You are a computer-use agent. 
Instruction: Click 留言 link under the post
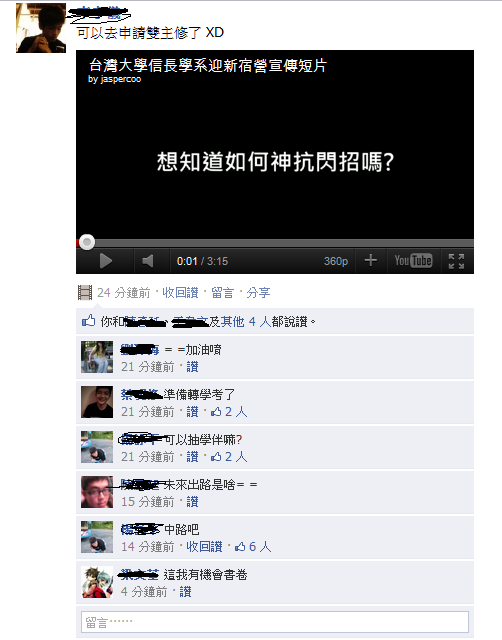coord(222,293)
